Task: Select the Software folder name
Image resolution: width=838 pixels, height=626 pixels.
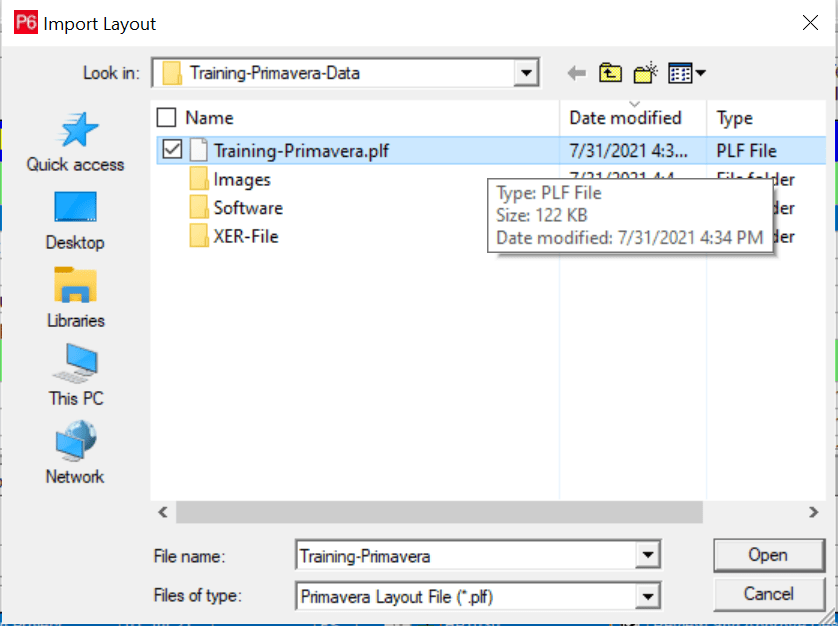Action: point(248,208)
